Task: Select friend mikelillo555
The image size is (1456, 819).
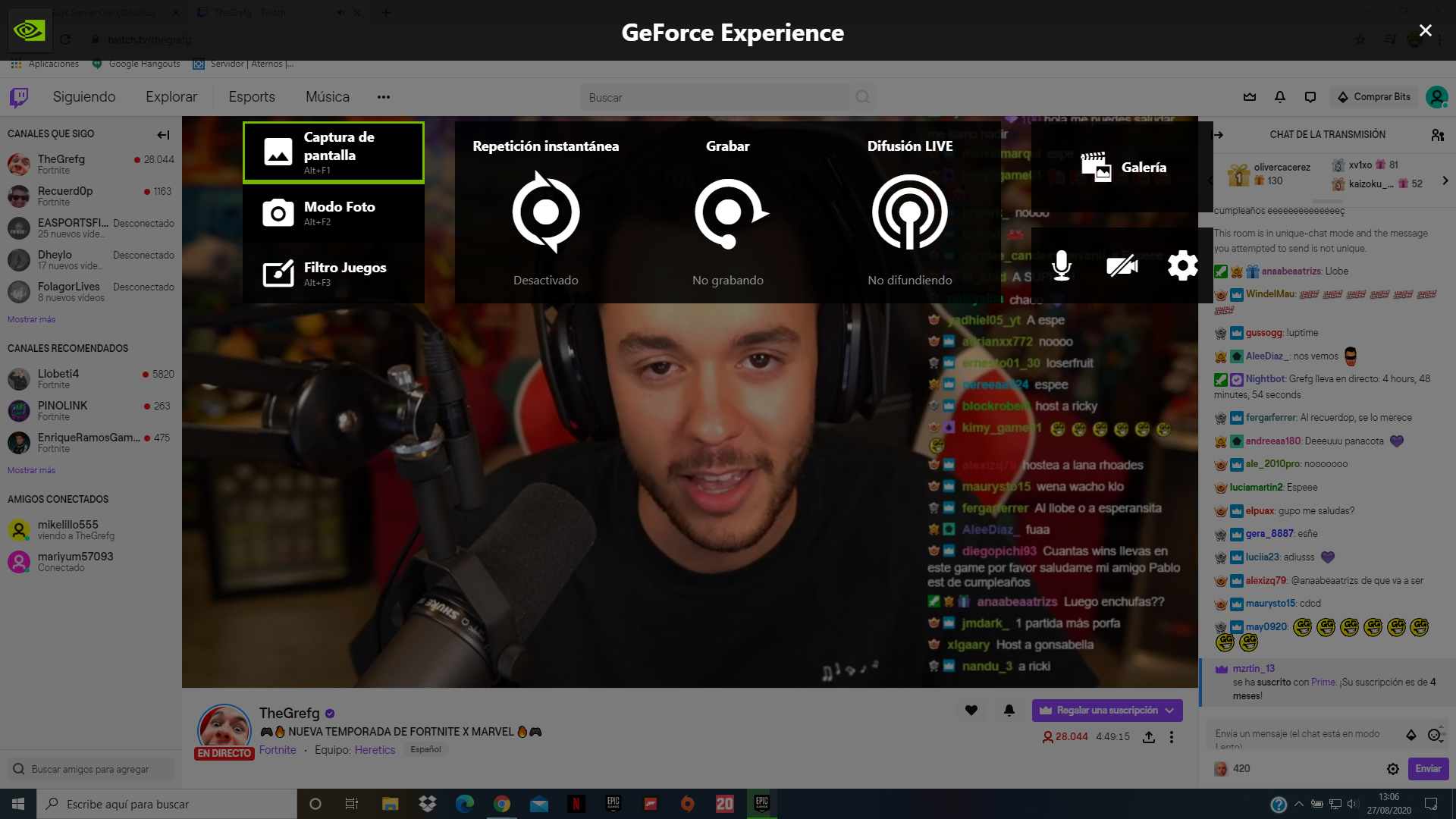Action: click(91, 529)
